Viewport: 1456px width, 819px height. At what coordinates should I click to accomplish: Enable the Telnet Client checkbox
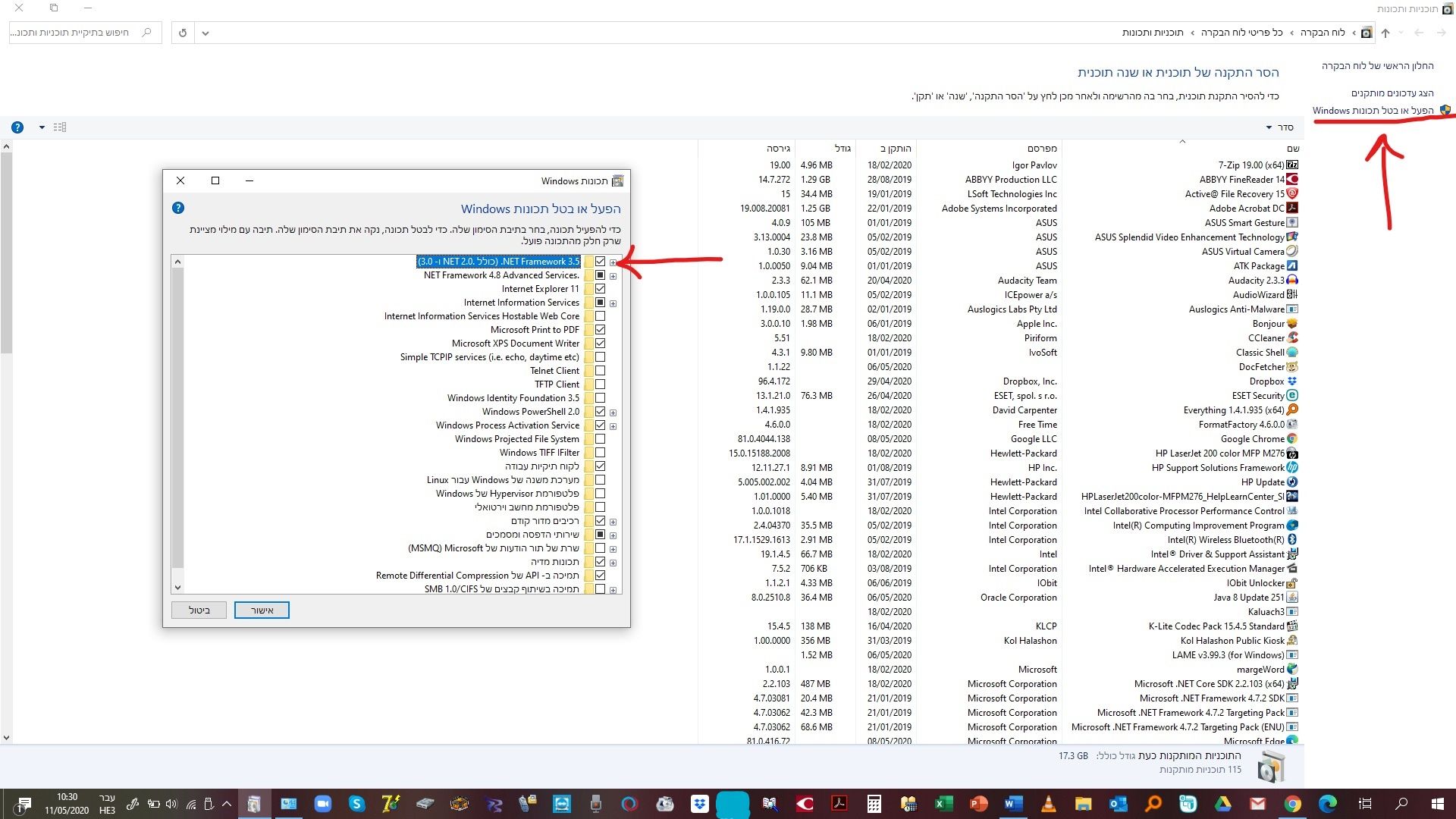click(x=600, y=371)
